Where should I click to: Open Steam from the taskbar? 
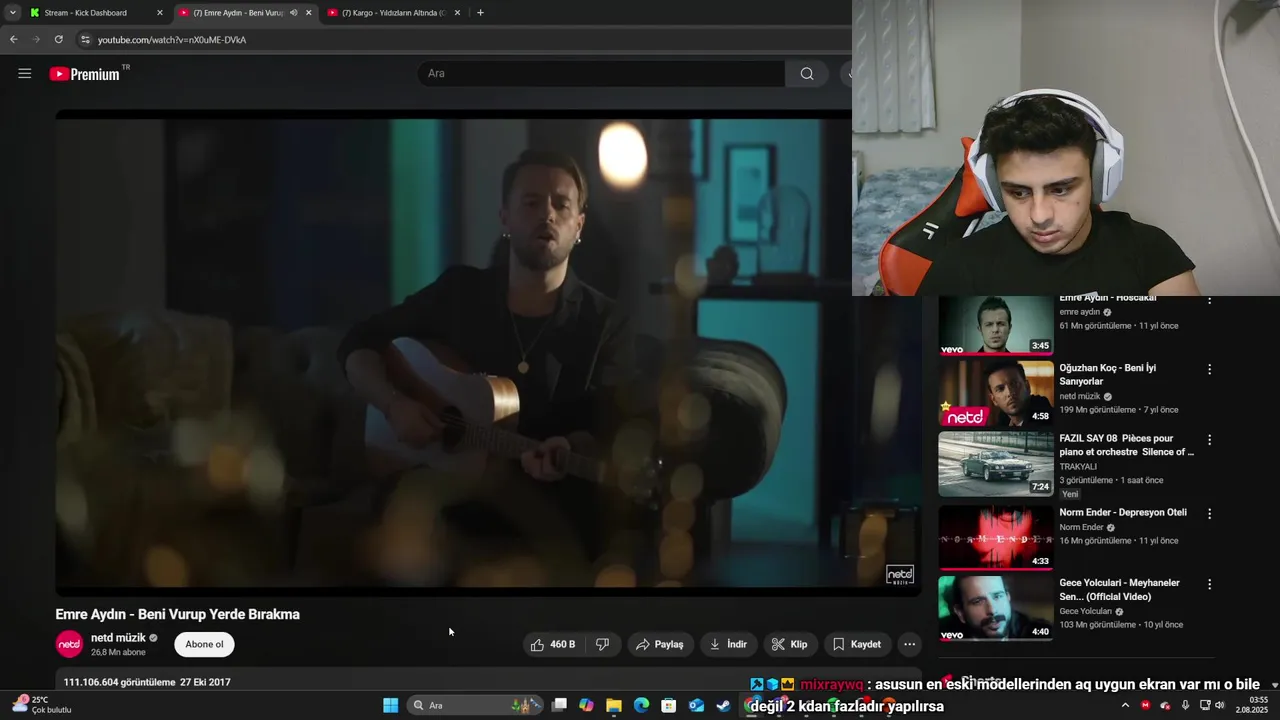pos(723,705)
